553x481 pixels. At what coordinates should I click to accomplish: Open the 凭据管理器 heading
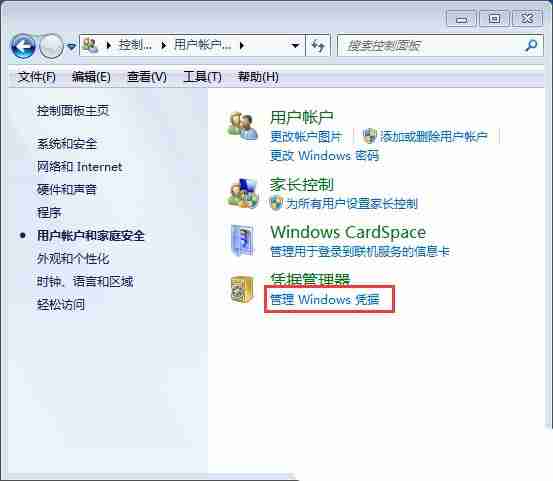click(x=310, y=279)
